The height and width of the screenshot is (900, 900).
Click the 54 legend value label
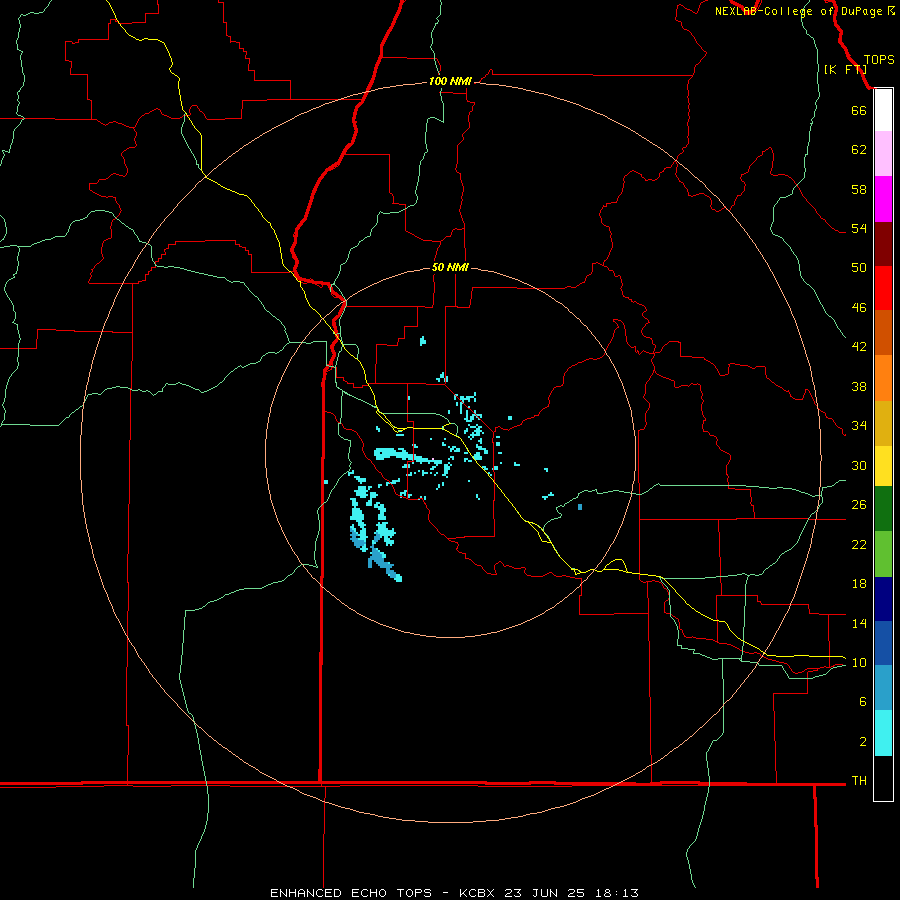[859, 228]
